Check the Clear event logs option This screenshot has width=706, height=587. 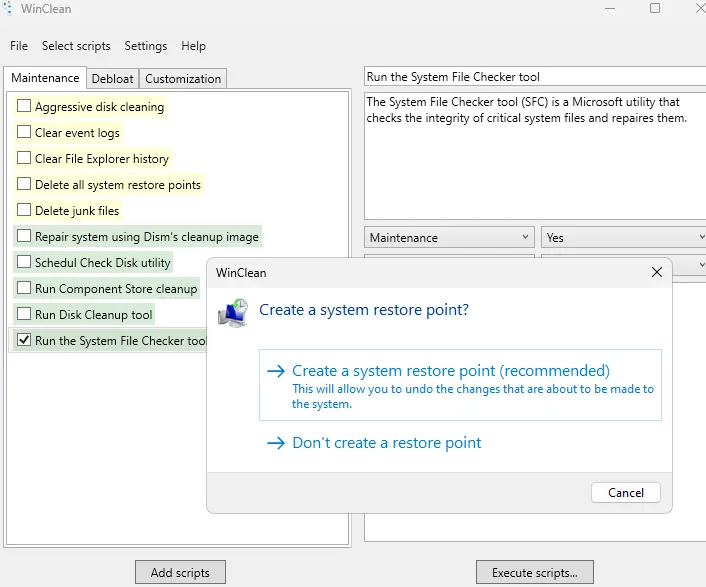(24, 132)
